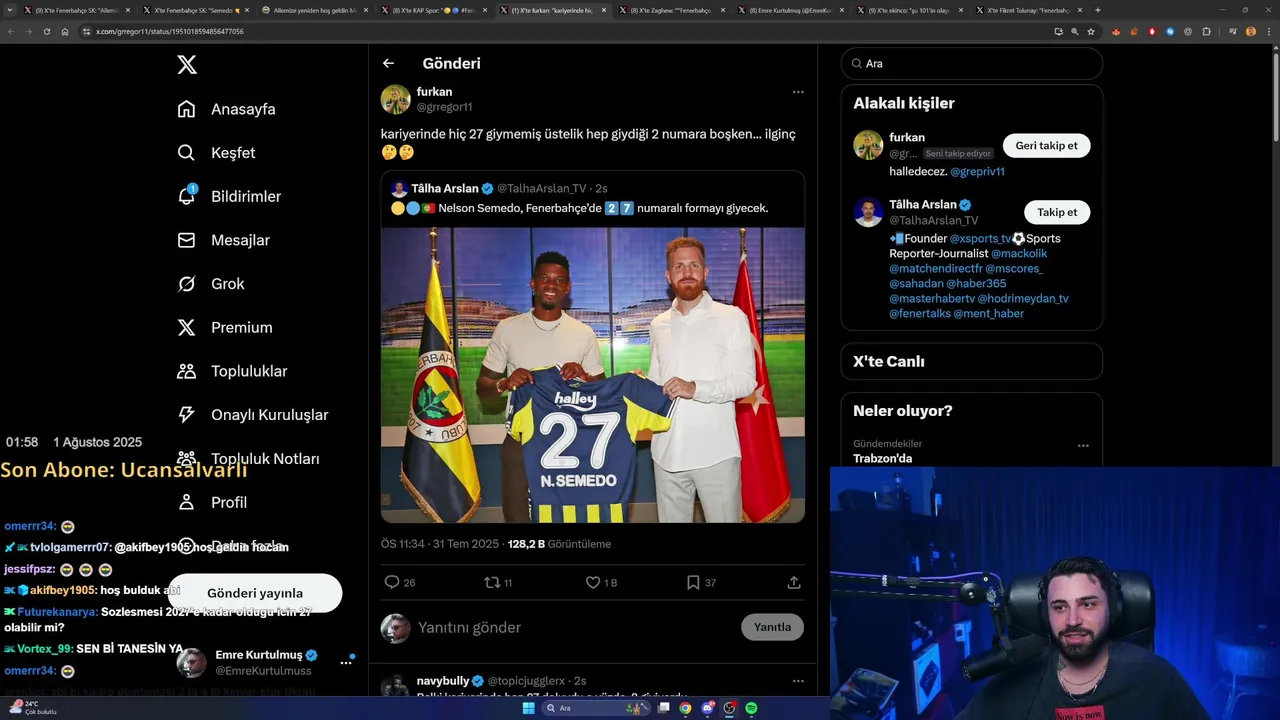This screenshot has width=1280, height=720.
Task: Open the Windows Start menu
Action: (x=529, y=708)
